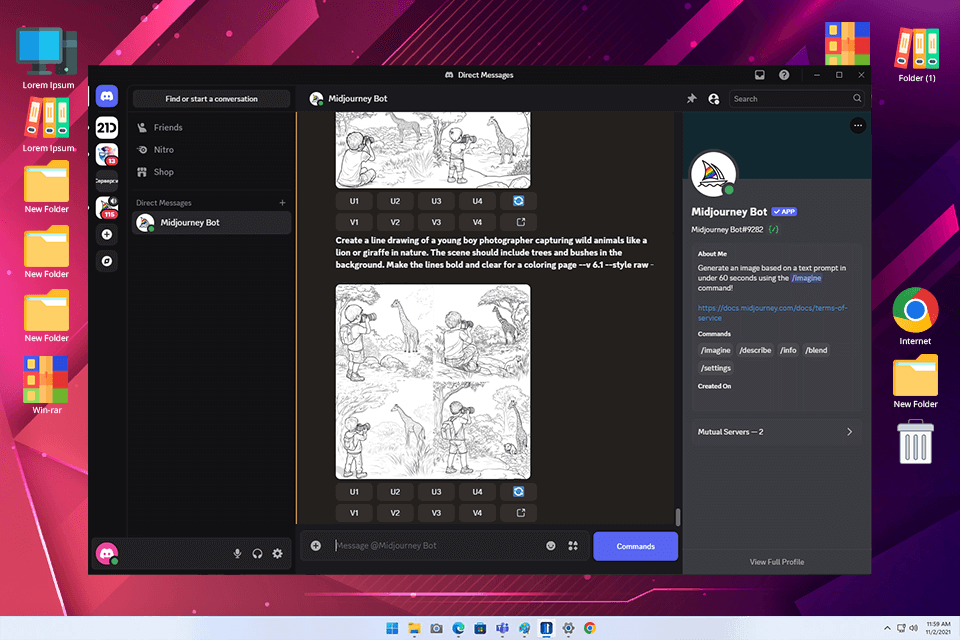Open the Shop tab
Viewport: 960px width, 640px height.
[211, 172]
